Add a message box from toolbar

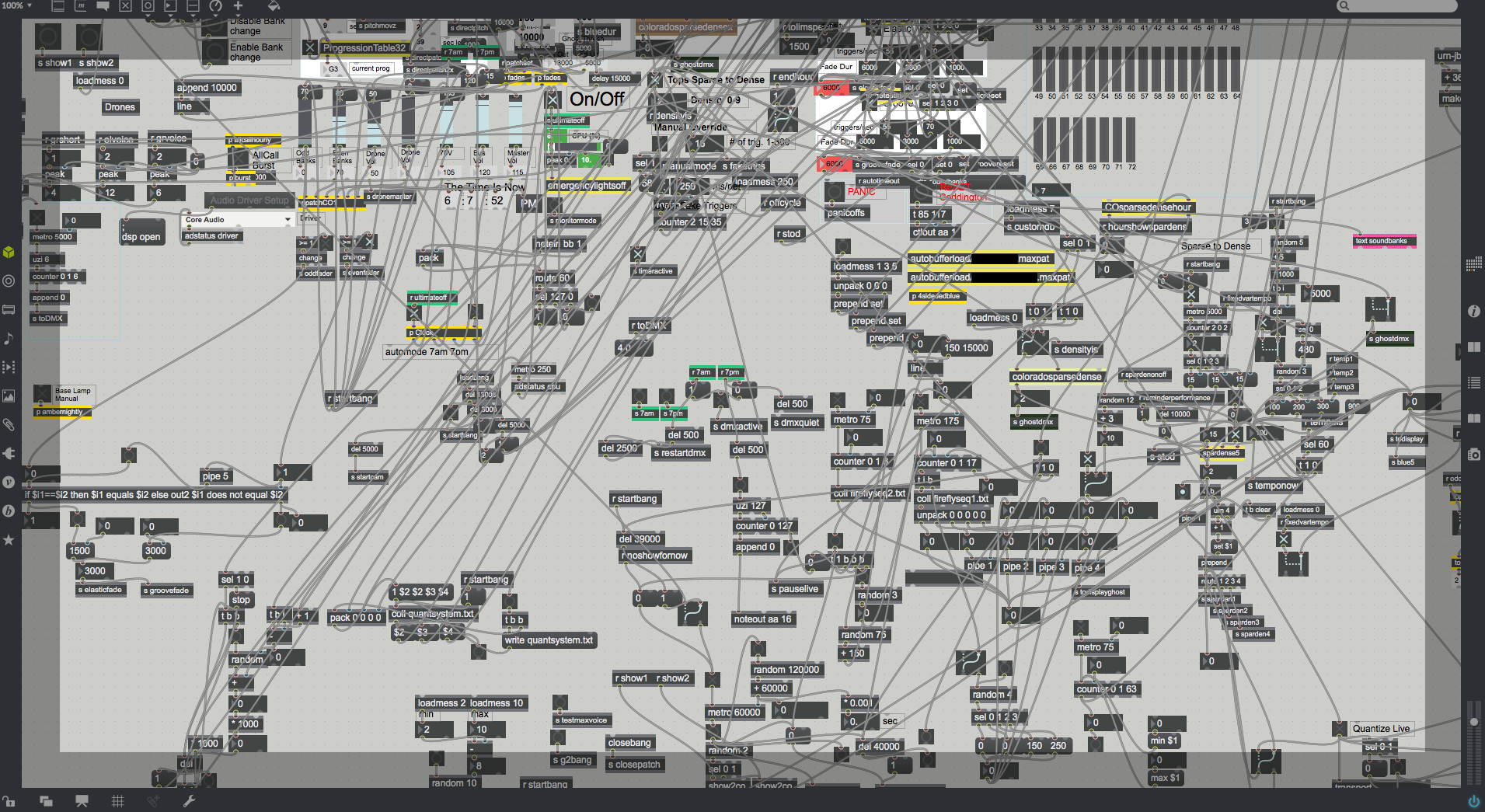click(80, 6)
